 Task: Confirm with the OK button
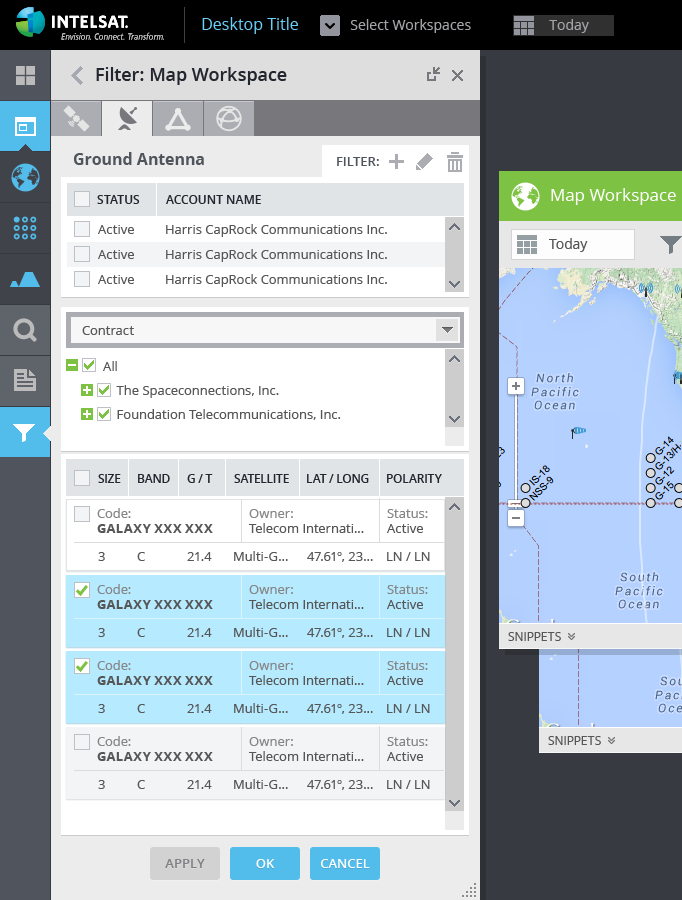[265, 863]
